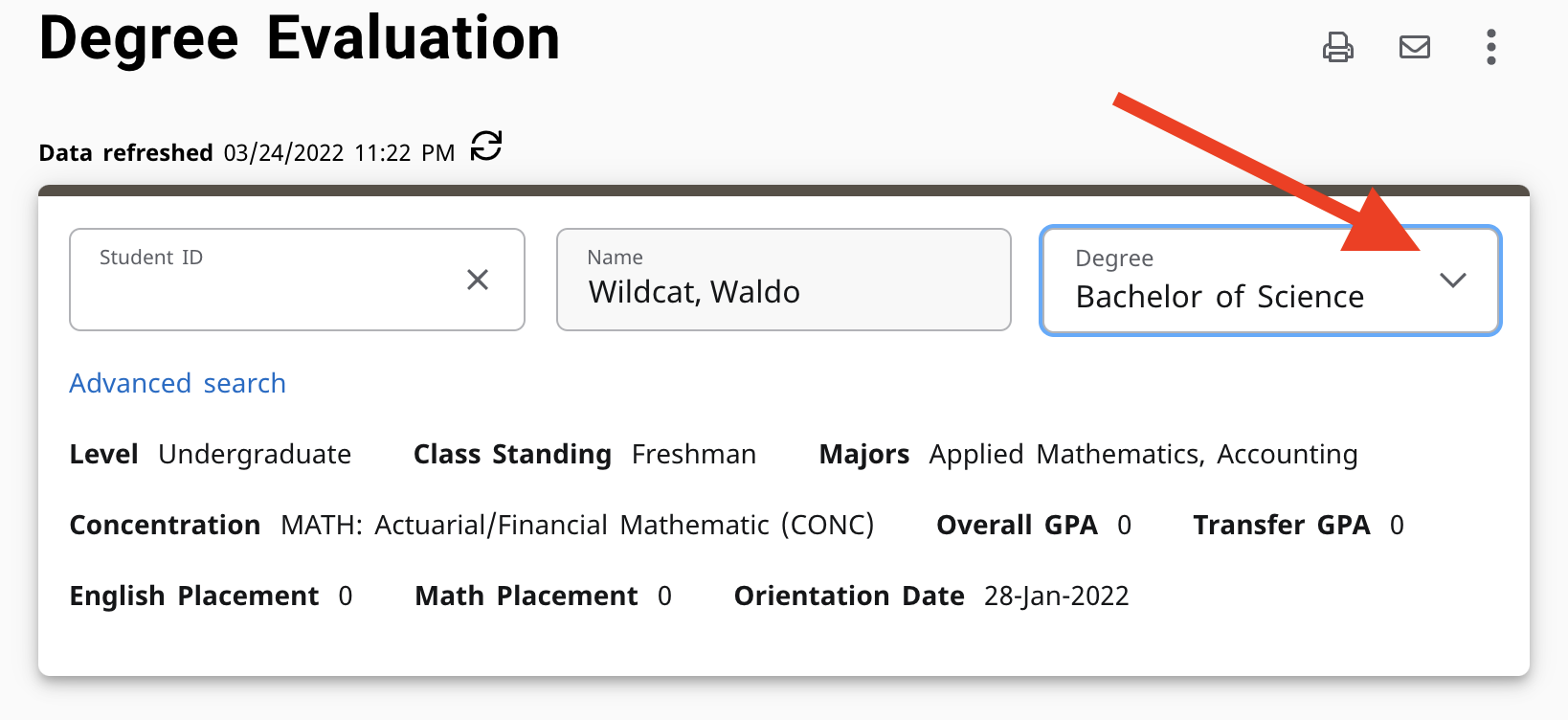Open the three-dot more options menu

point(1490,47)
